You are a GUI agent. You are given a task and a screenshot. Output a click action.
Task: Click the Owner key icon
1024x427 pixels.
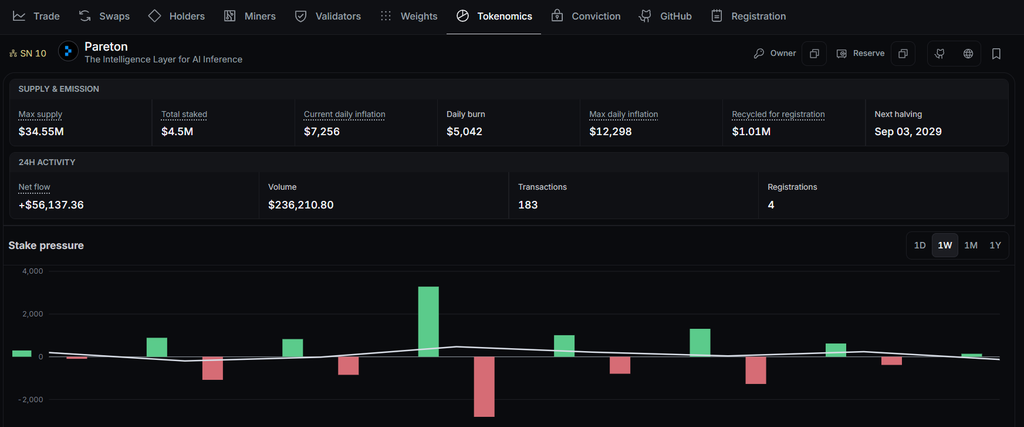pos(759,54)
